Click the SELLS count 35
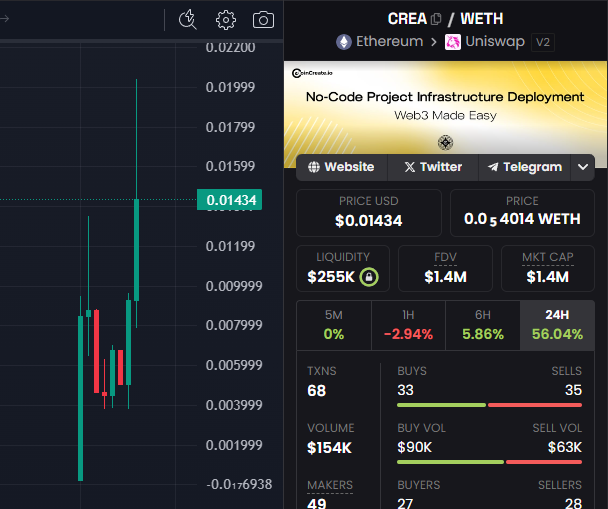 (x=573, y=390)
